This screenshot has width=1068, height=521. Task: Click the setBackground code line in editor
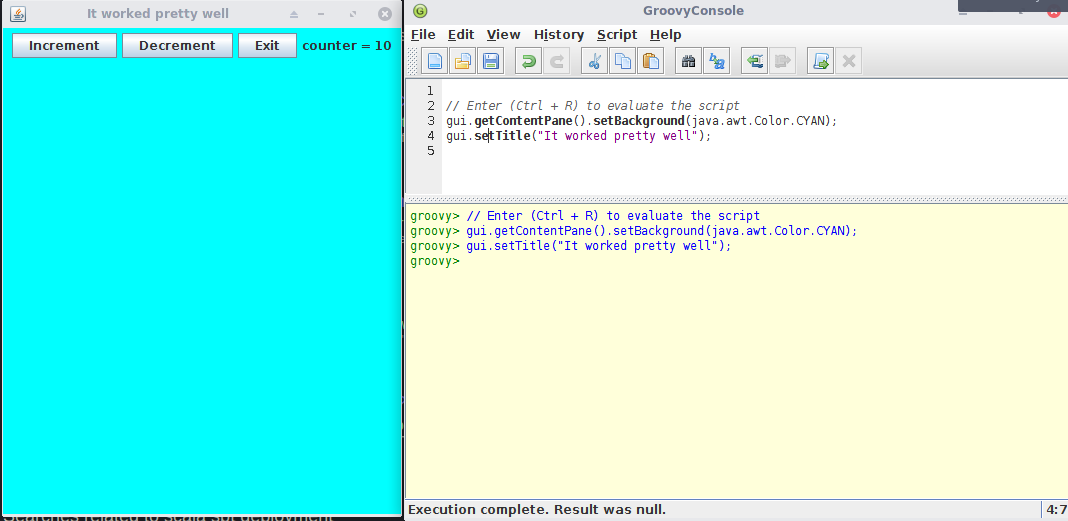pyautogui.click(x=641, y=121)
